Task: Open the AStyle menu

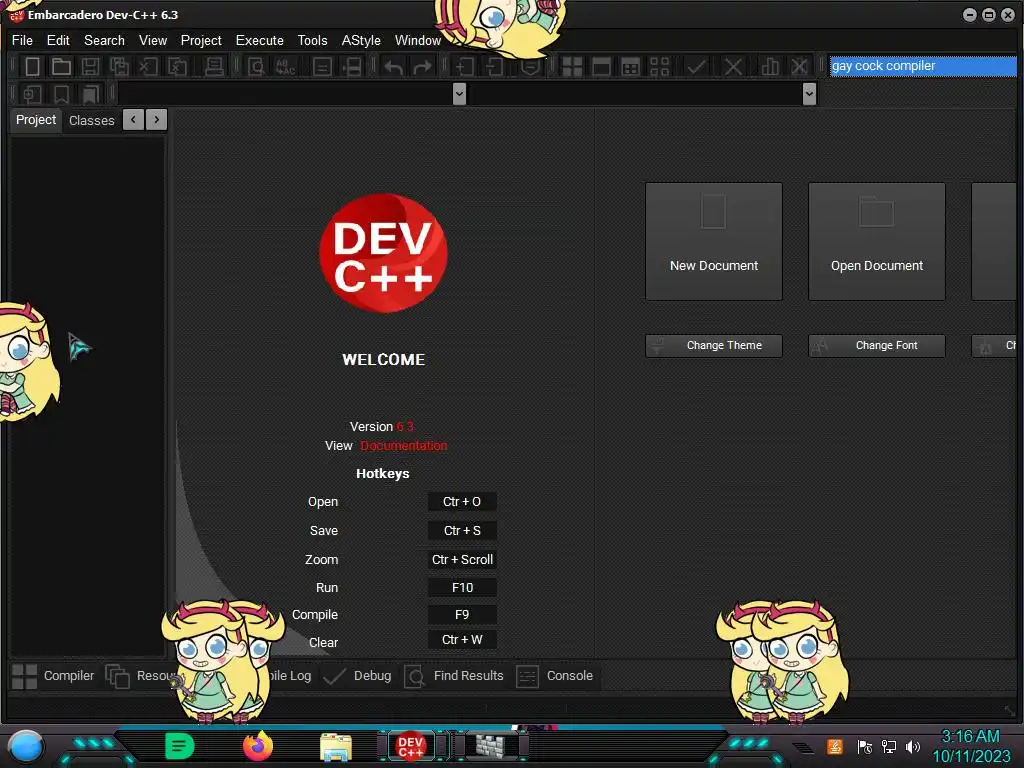Action: [x=361, y=40]
